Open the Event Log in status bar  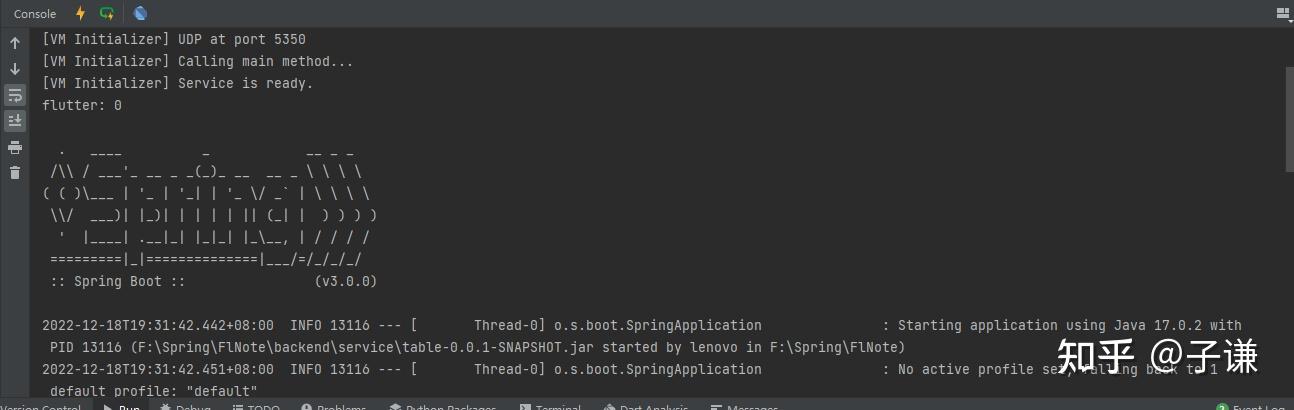(x=1252, y=406)
